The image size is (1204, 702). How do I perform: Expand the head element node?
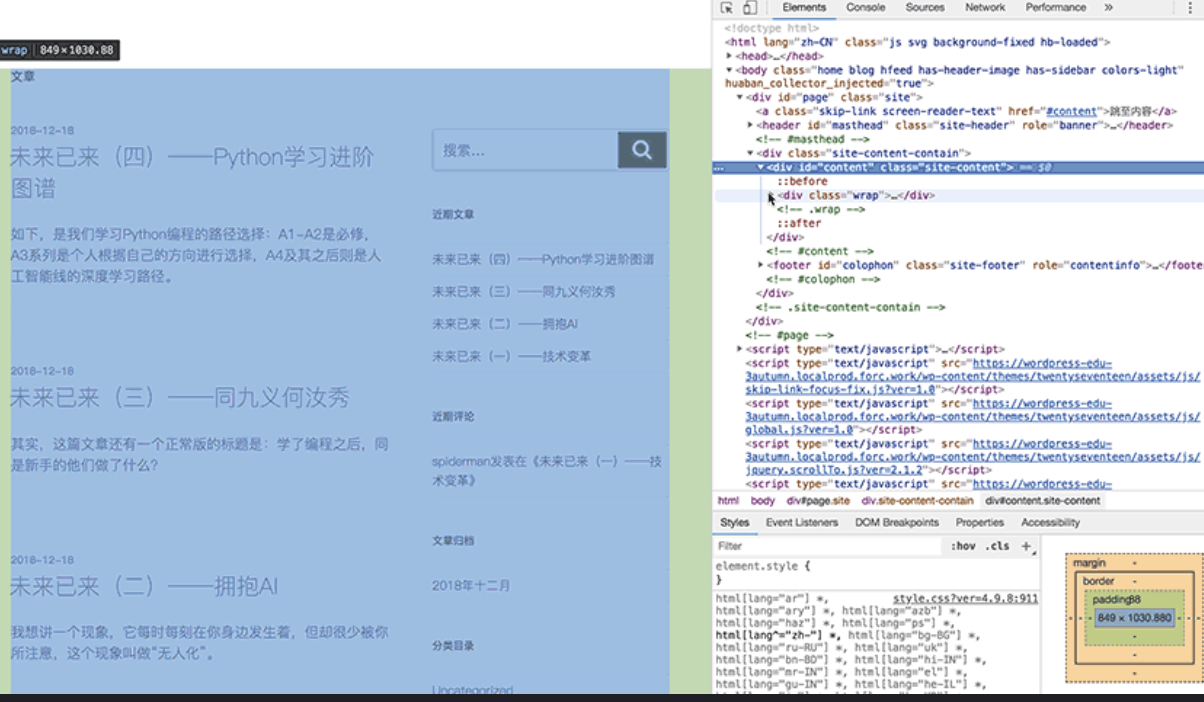[730, 56]
